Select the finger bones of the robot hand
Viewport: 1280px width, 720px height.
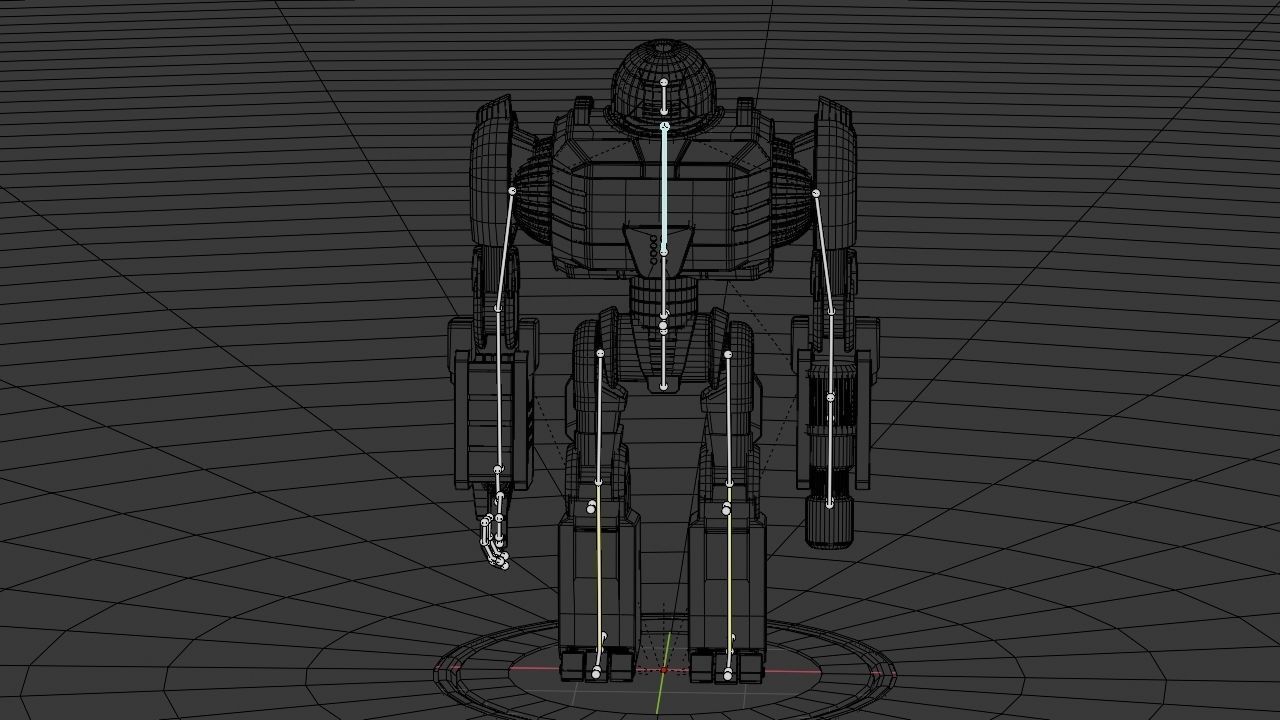pos(495,542)
